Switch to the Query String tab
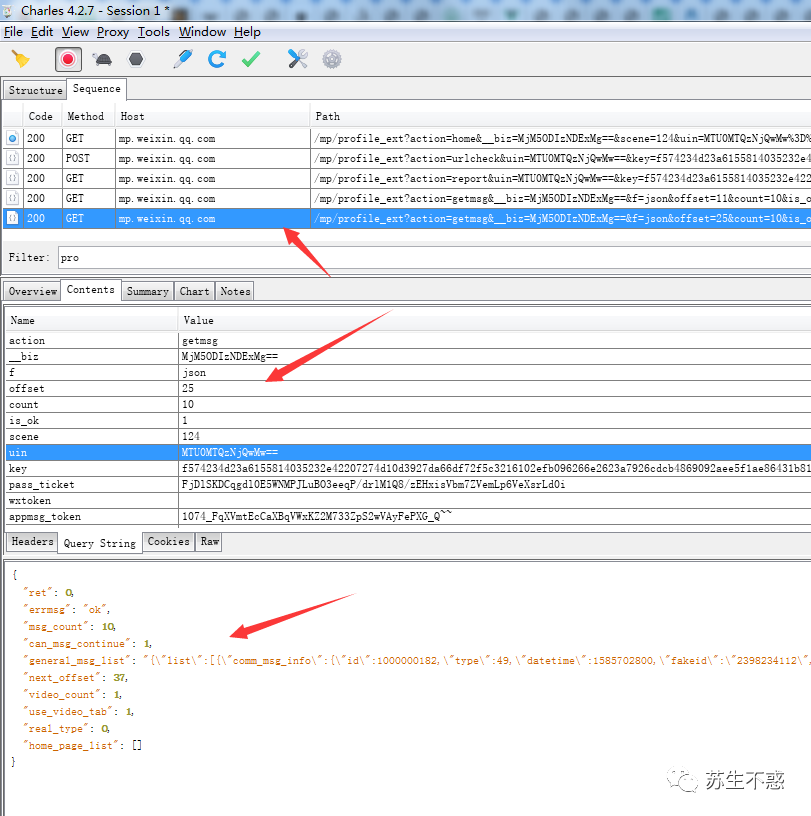Viewport: 811px width, 816px height. click(x=99, y=543)
